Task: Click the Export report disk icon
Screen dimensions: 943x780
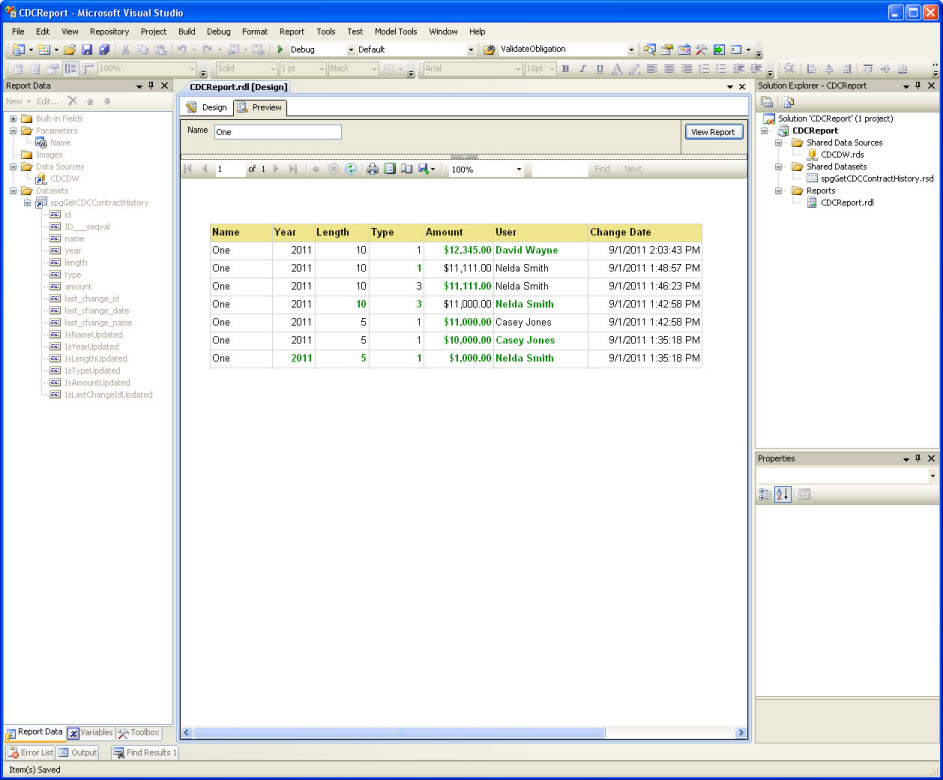Action: coord(424,170)
